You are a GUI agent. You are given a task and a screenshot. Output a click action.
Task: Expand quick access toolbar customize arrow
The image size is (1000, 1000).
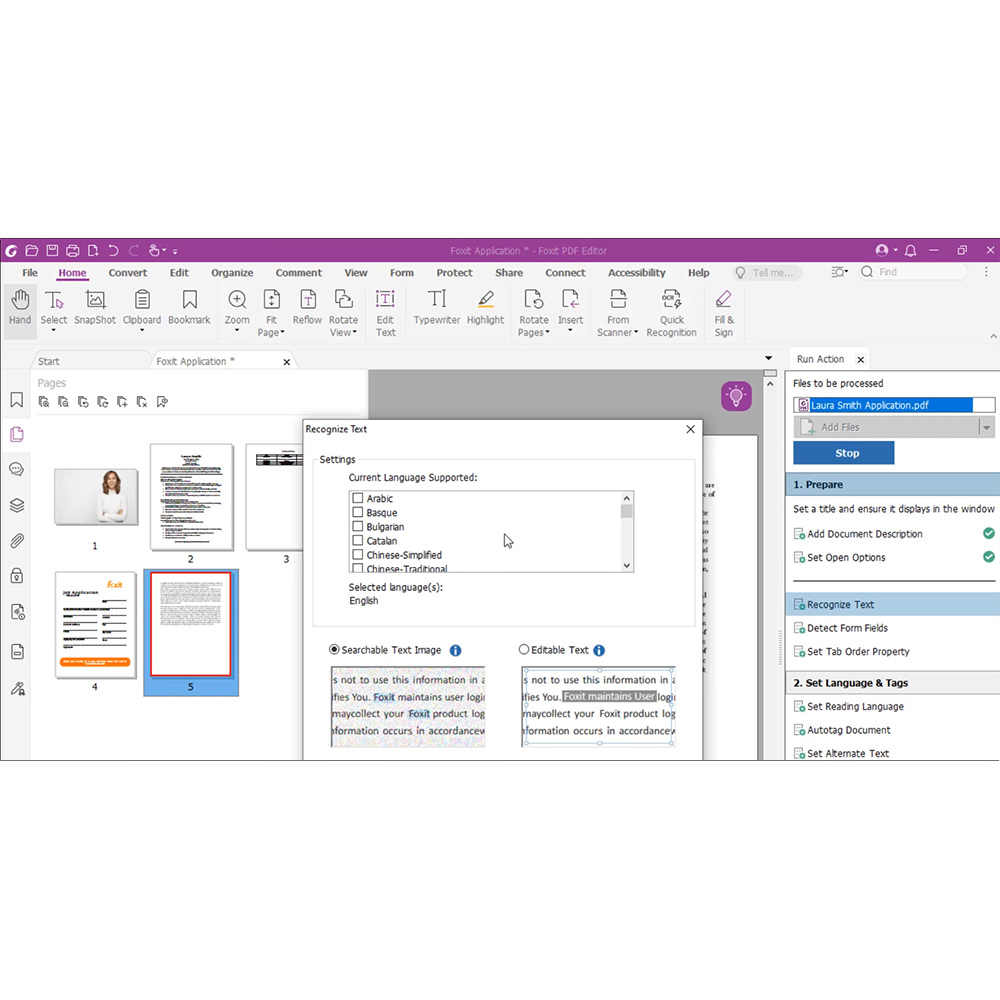click(175, 251)
